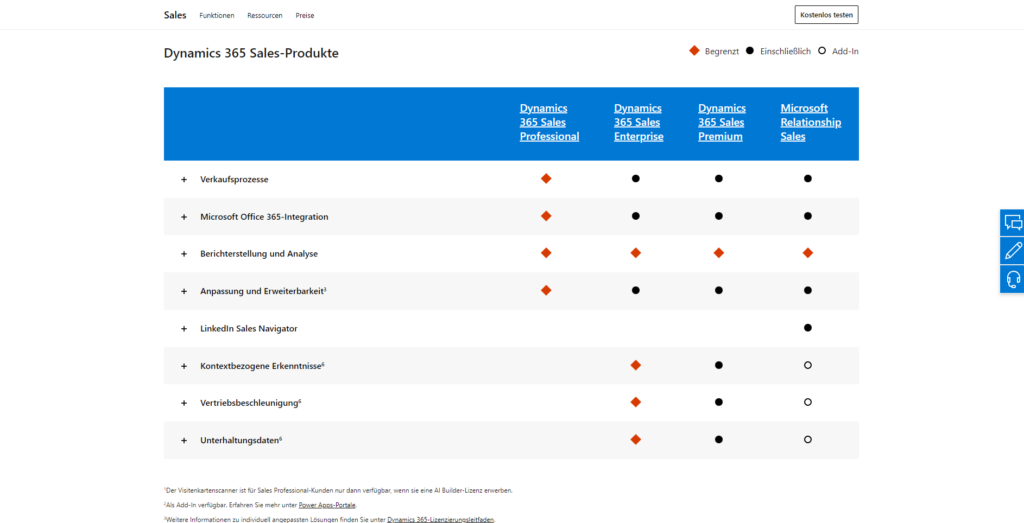Open Dynamics 365 Sales Enterprise link
Image resolution: width=1024 pixels, height=523 pixels.
(639, 123)
